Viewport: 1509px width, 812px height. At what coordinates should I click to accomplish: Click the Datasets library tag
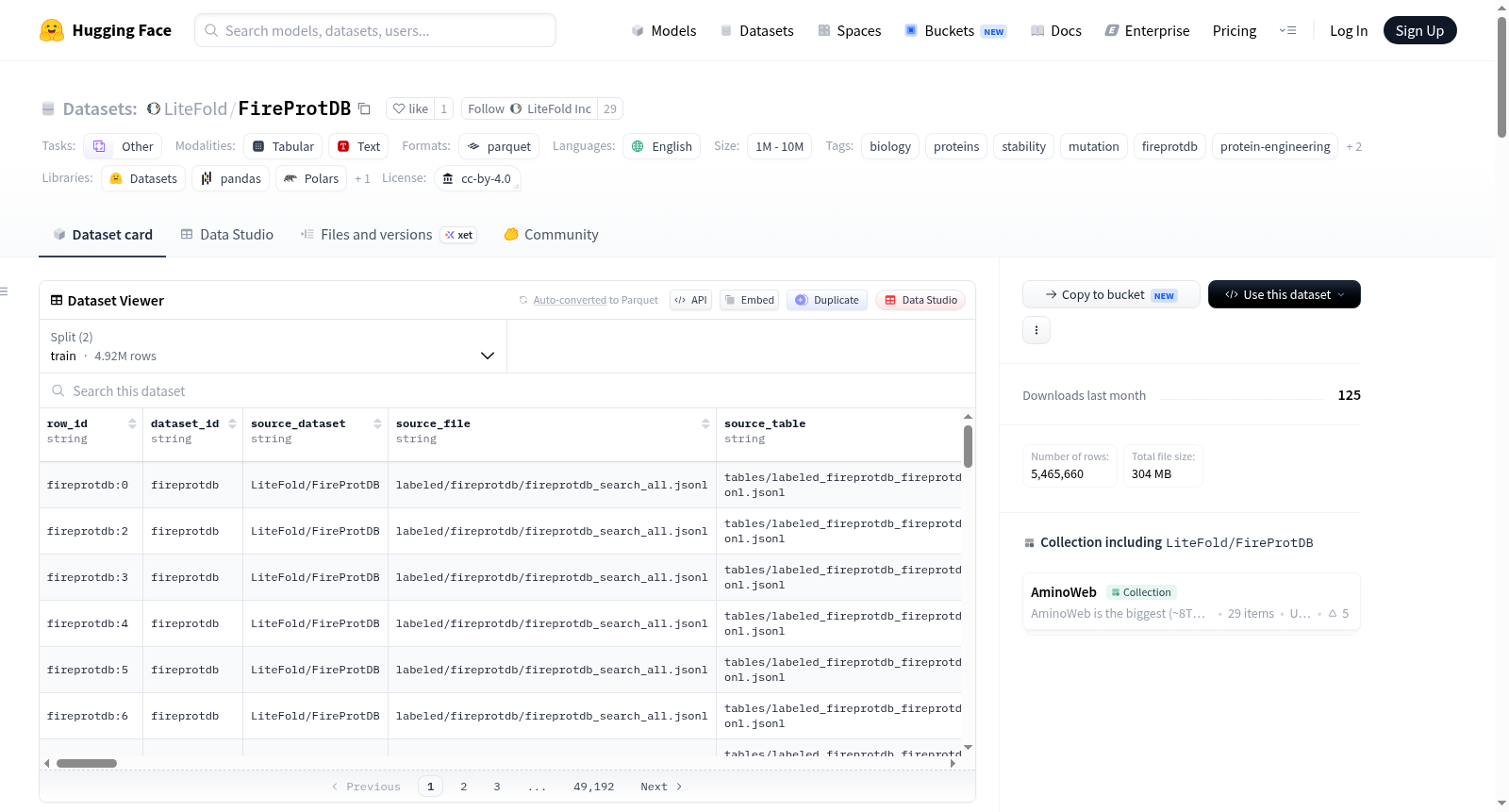143,178
